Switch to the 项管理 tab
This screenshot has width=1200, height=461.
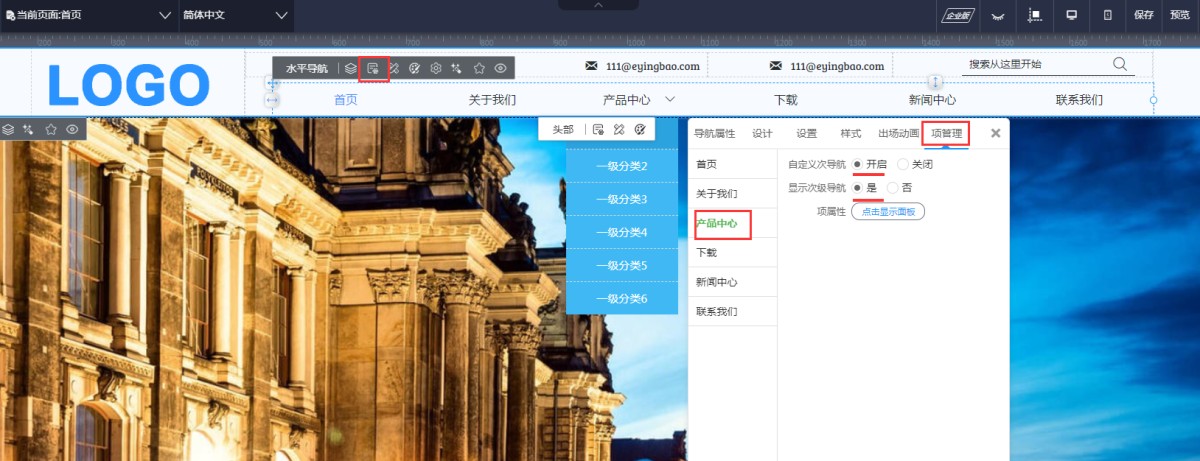coord(946,133)
